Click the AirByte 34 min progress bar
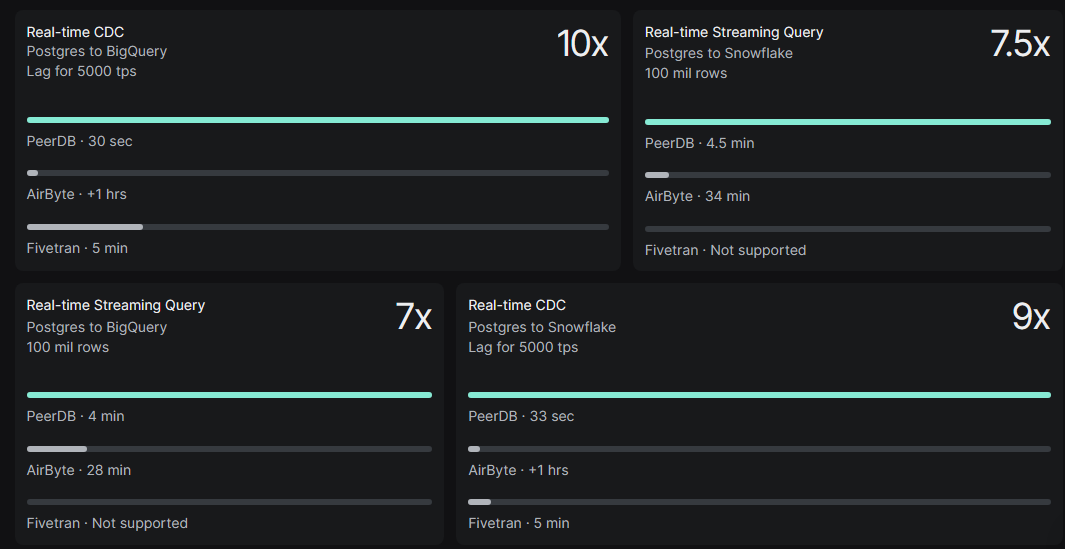The width and height of the screenshot is (1065, 549). [848, 175]
